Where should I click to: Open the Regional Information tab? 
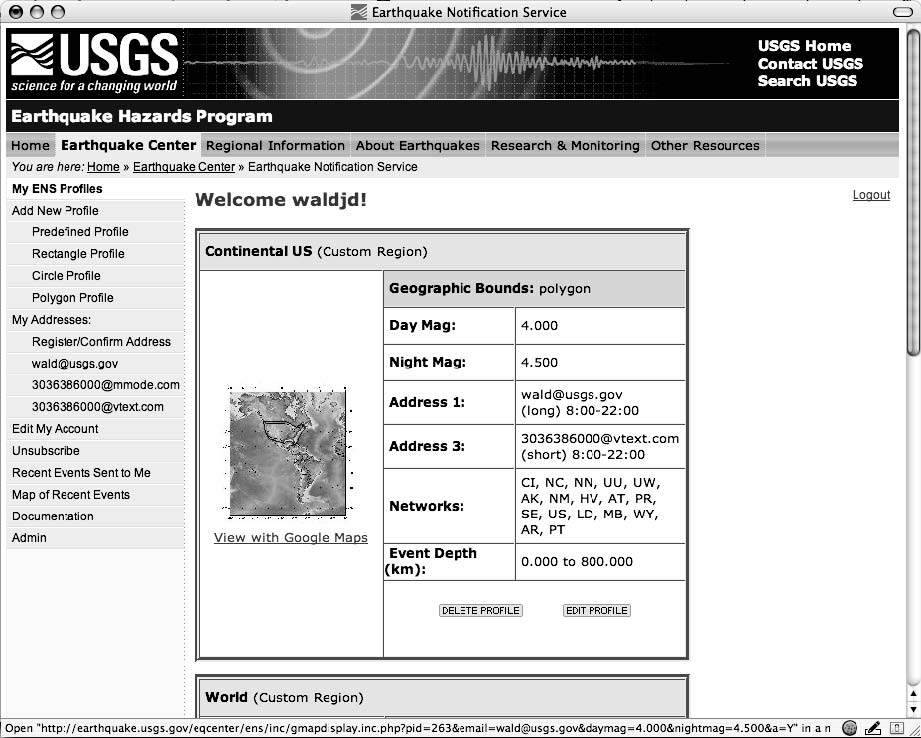coord(275,146)
